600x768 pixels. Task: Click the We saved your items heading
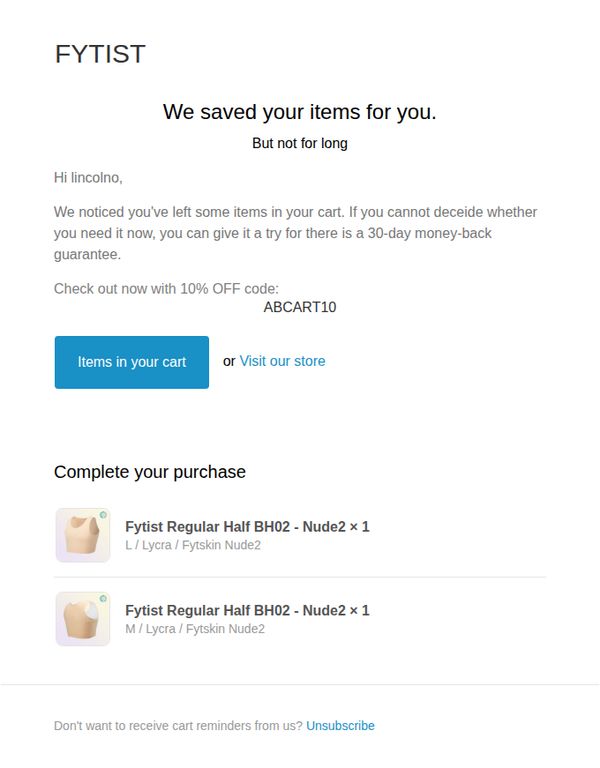(x=300, y=112)
